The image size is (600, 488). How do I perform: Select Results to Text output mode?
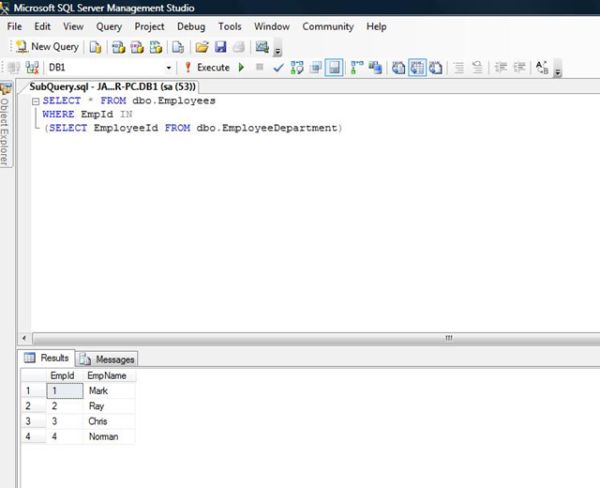pyautogui.click(x=398, y=68)
